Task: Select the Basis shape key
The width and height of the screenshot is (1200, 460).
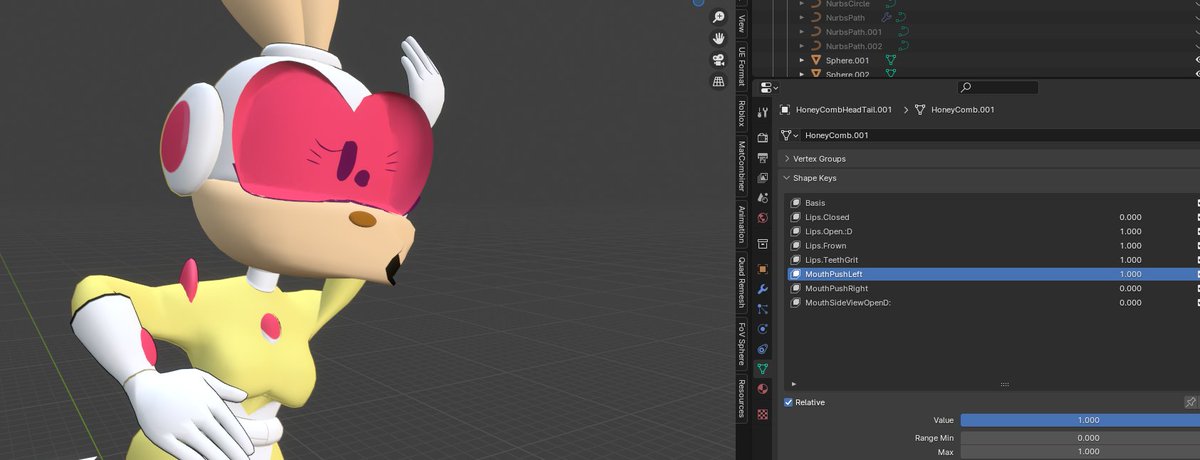Action: 990,203
